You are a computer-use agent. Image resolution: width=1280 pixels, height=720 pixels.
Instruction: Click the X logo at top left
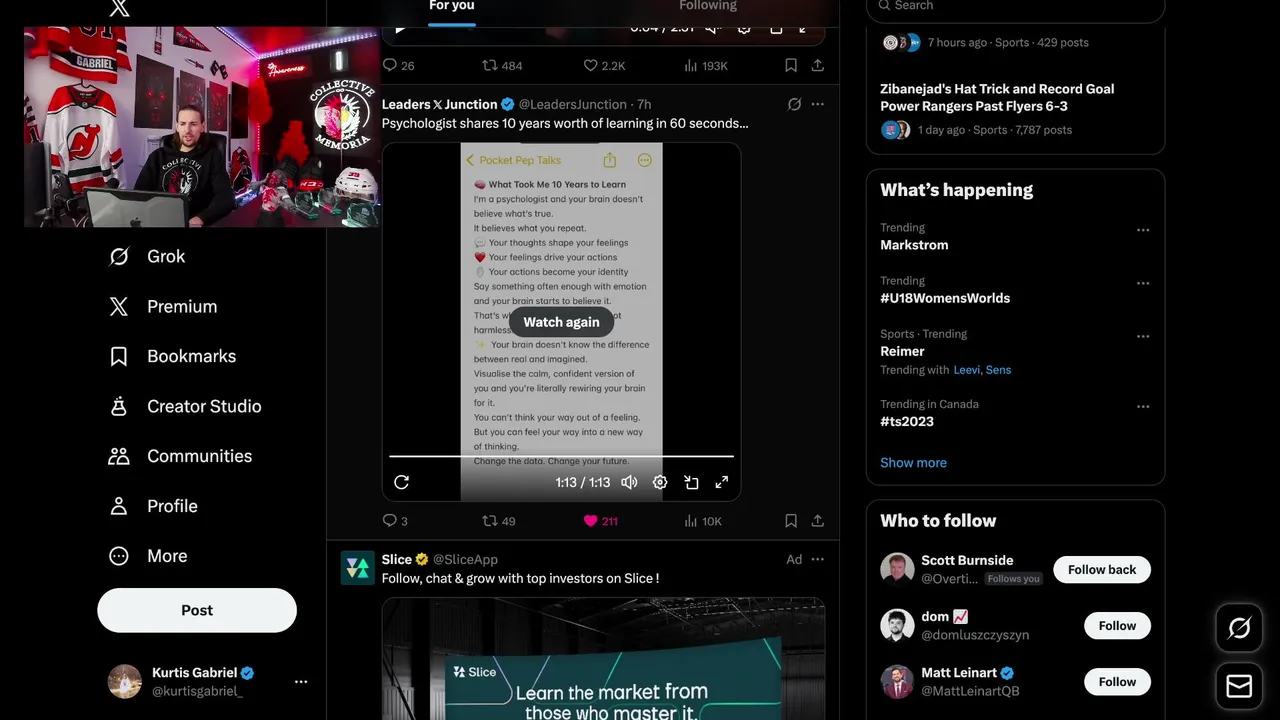(119, 8)
